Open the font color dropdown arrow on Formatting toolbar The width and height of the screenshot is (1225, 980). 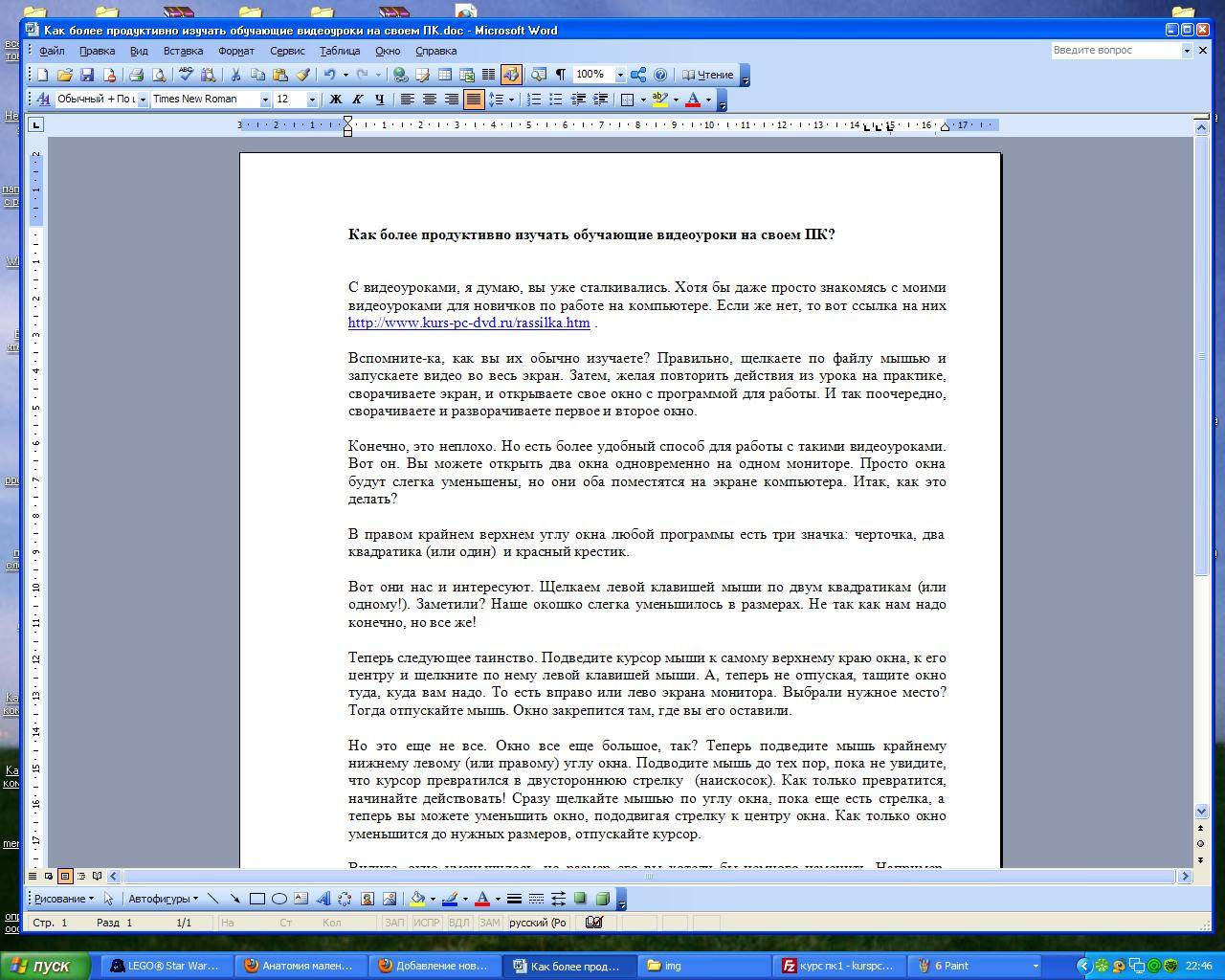[708, 99]
